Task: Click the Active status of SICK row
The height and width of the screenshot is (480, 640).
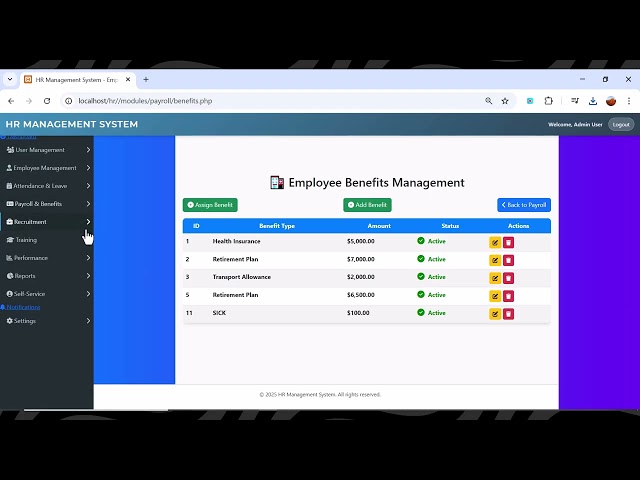Action: (x=431, y=313)
